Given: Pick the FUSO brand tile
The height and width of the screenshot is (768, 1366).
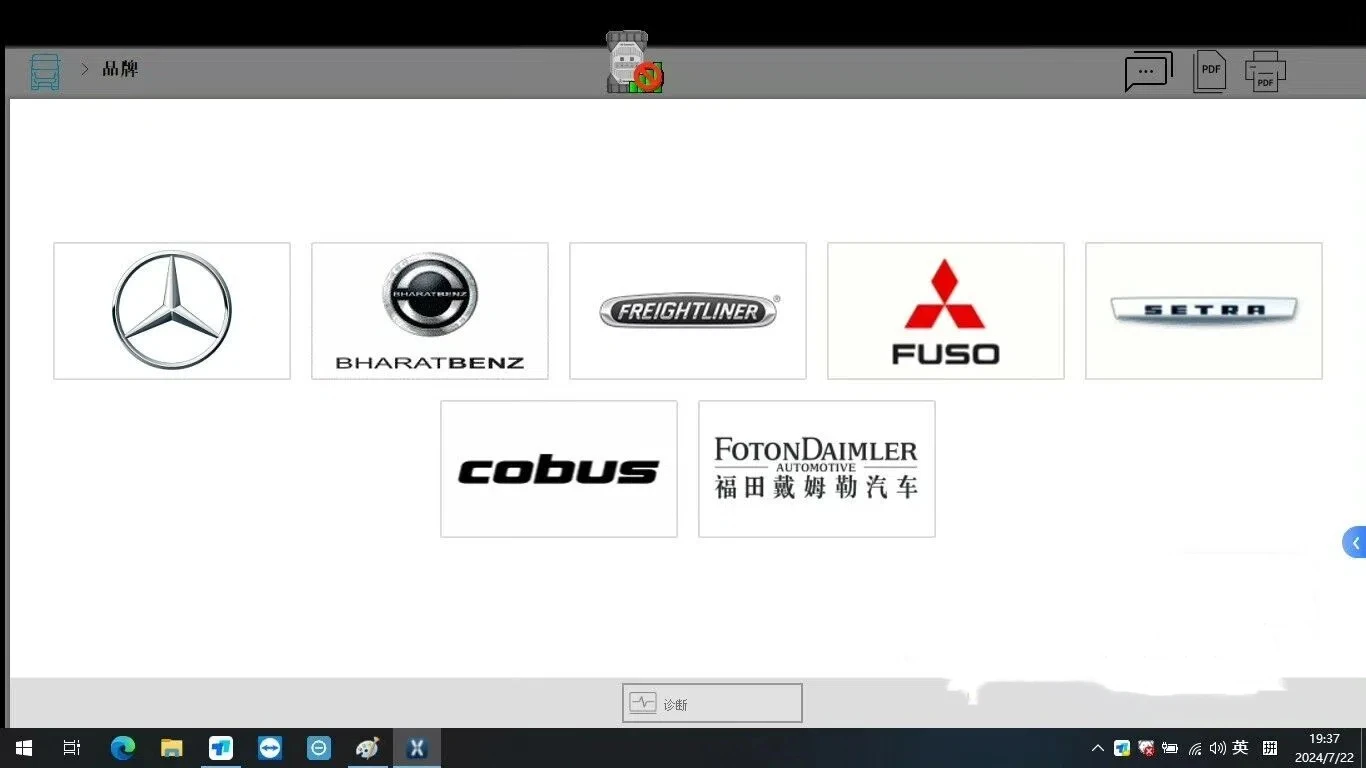Looking at the screenshot, I should click(x=946, y=311).
